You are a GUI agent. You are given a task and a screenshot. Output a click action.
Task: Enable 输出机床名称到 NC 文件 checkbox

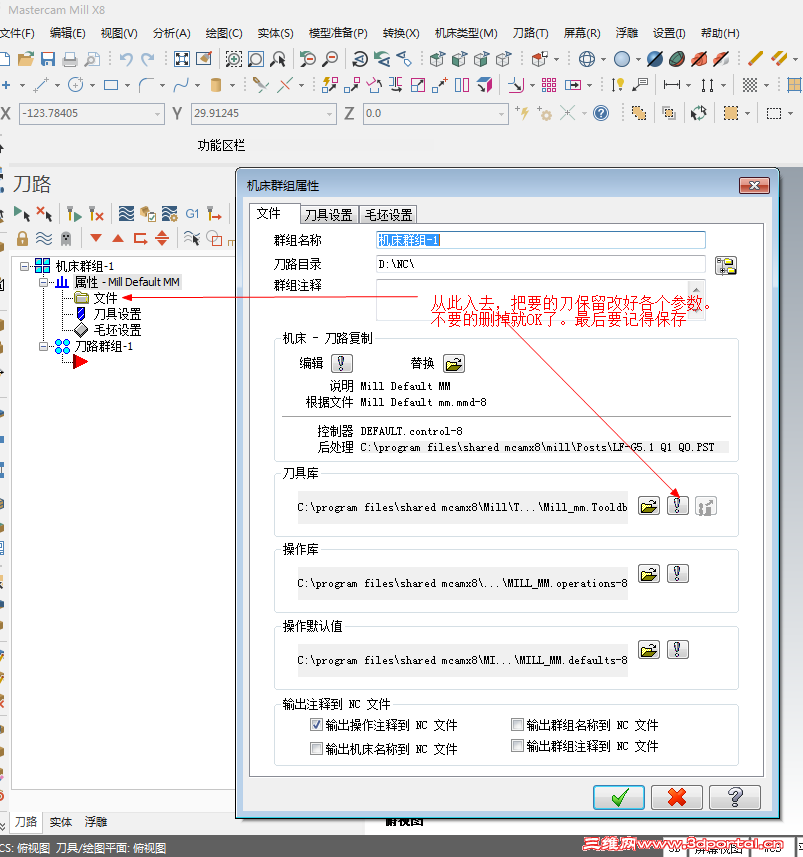(x=316, y=748)
